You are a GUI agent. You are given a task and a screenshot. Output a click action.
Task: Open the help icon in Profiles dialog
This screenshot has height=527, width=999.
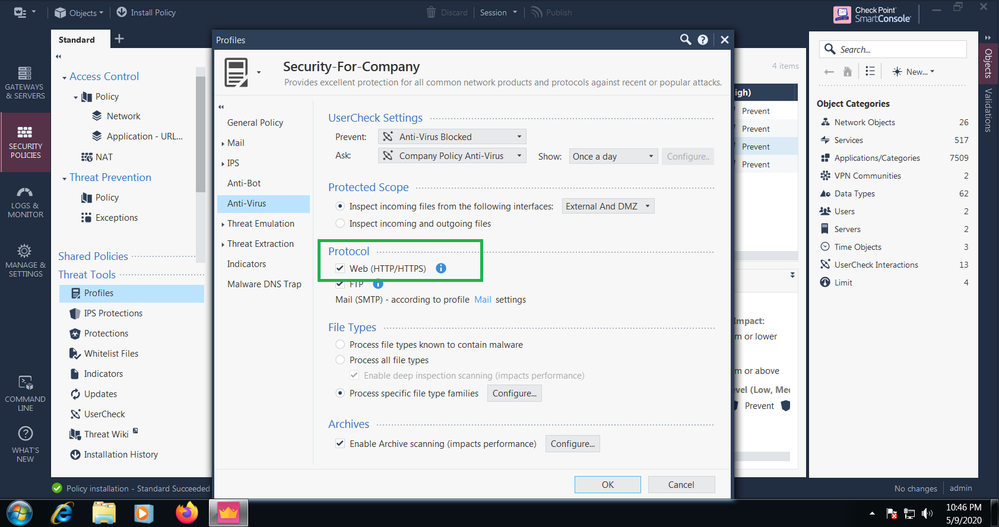(x=703, y=39)
